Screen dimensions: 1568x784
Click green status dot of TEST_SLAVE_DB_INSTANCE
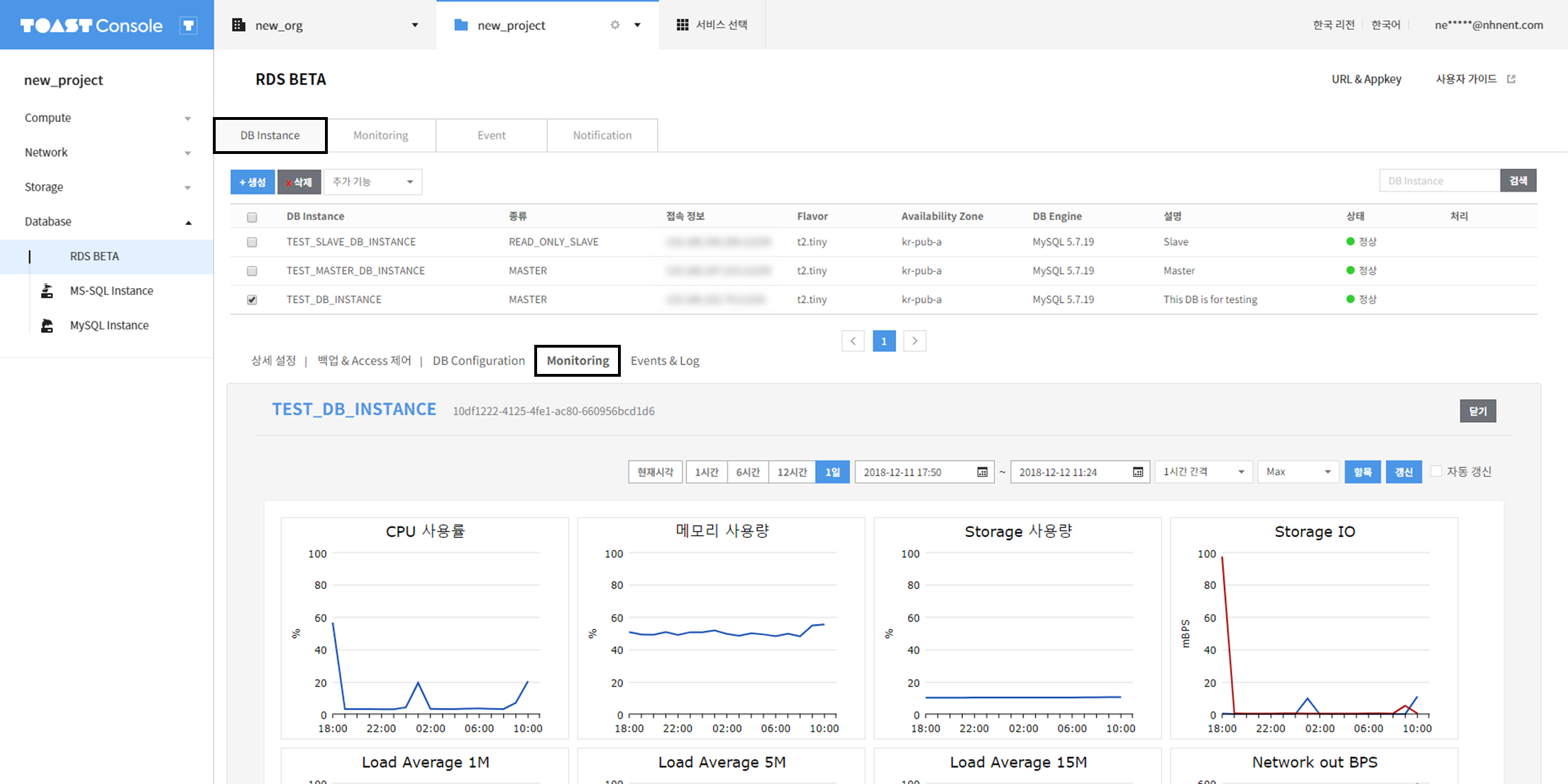(x=1350, y=241)
